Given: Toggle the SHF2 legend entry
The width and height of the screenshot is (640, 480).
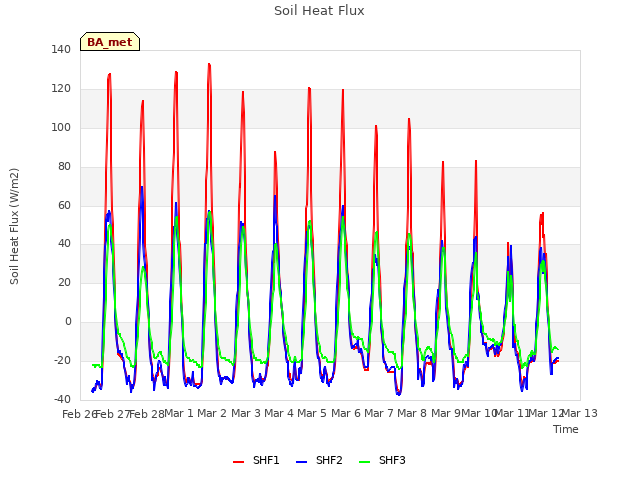Looking at the screenshot, I should [319, 460].
